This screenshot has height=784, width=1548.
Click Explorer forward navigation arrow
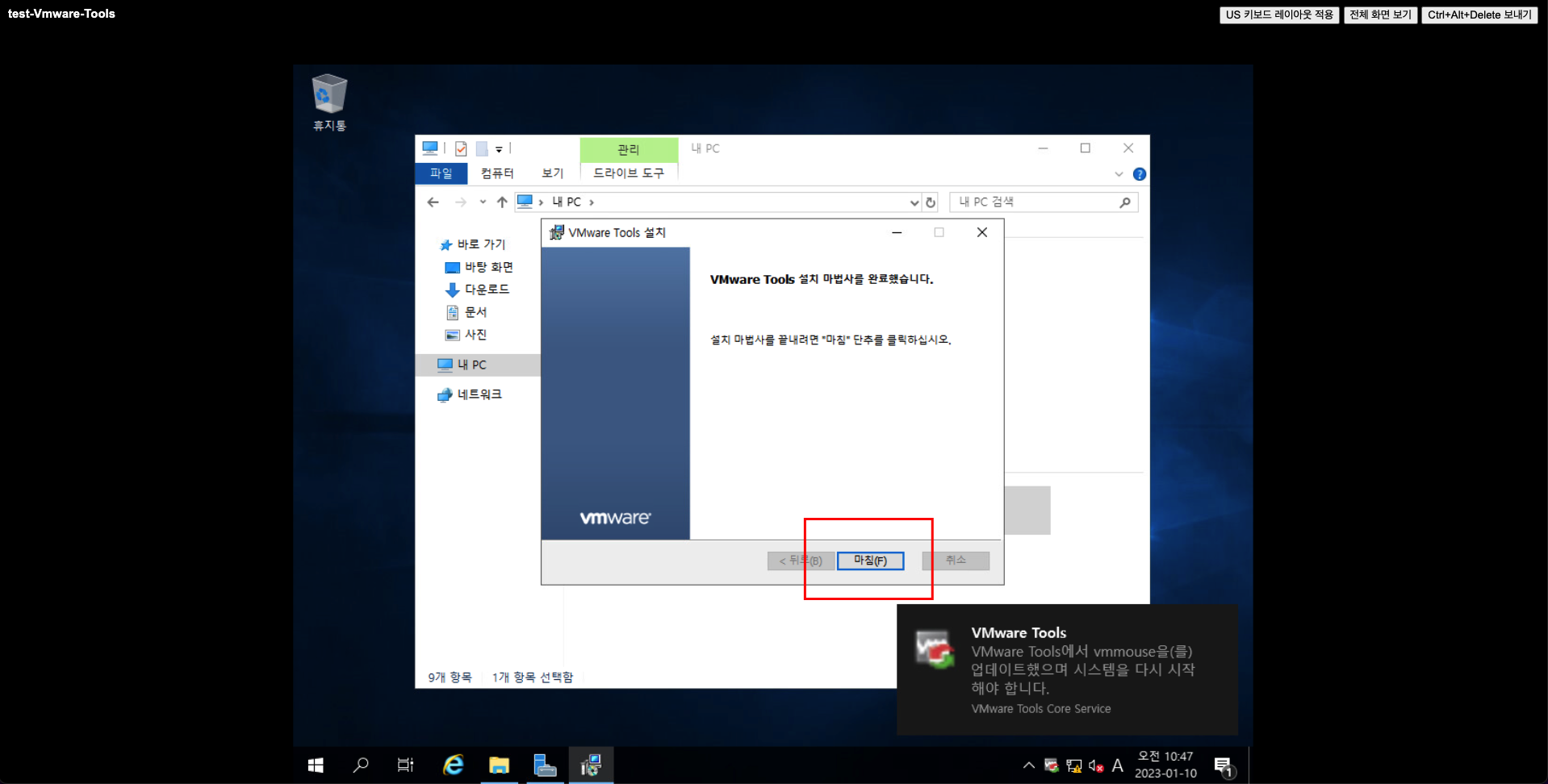(x=461, y=202)
